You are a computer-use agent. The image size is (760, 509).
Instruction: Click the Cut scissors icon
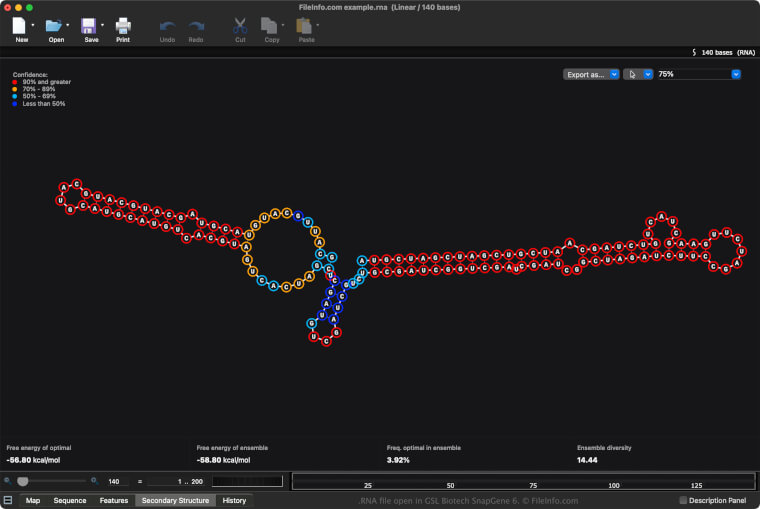tap(240, 25)
